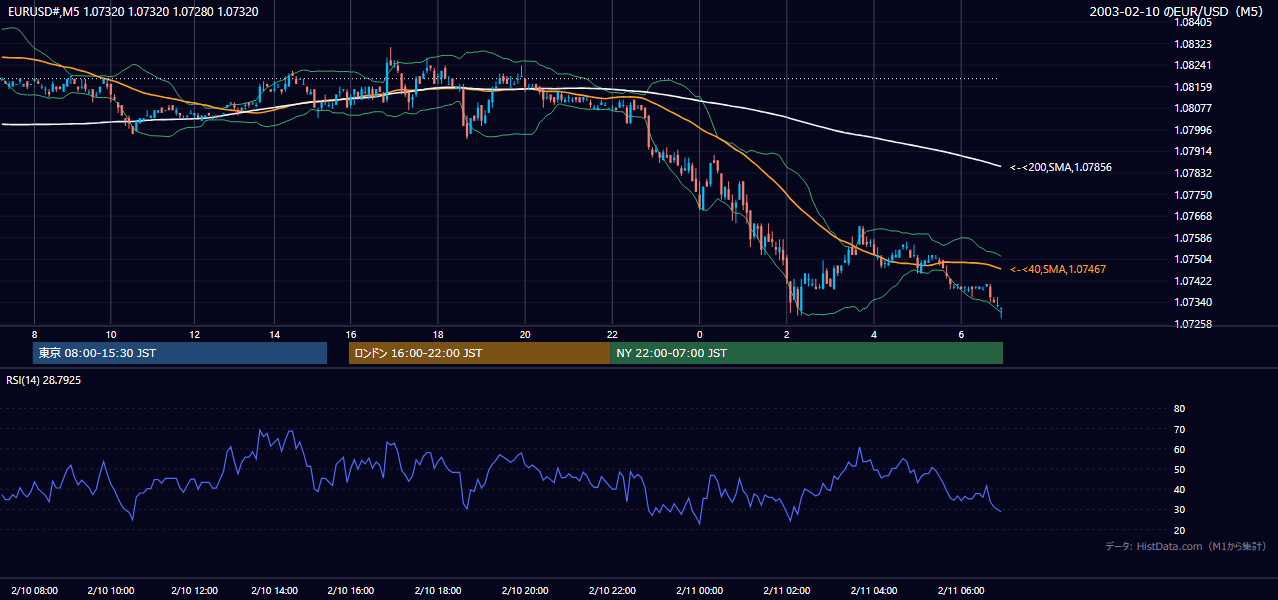Click hour marker 8 under price chart
Viewport: 1278px width, 600px height.
tap(34, 334)
